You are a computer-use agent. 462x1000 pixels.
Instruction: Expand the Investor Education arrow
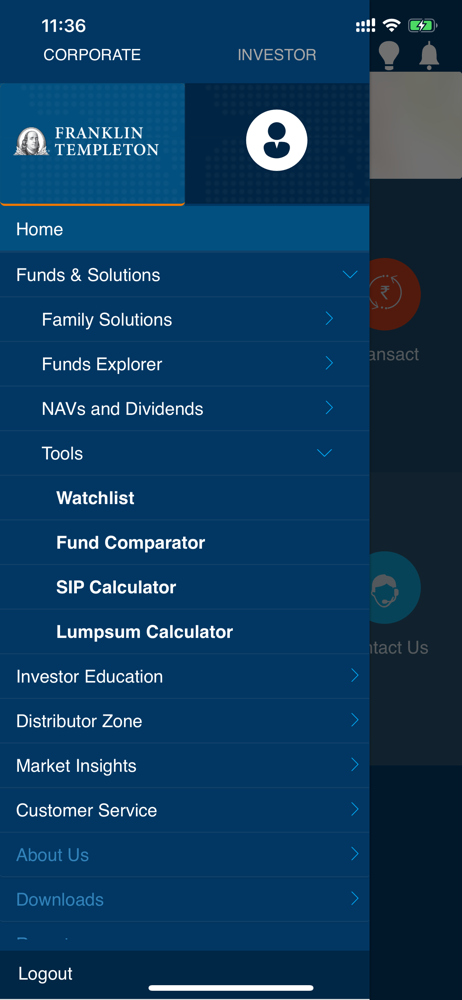click(355, 676)
